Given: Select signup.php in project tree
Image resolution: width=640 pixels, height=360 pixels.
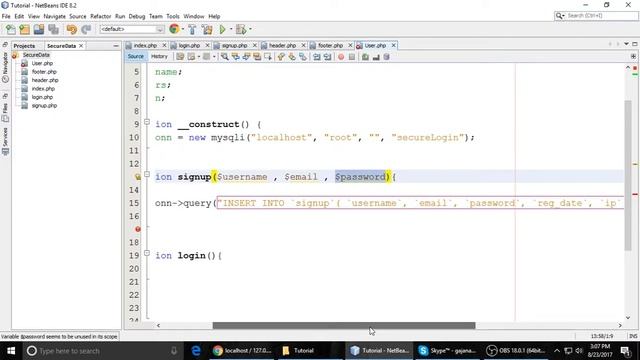Looking at the screenshot, I should (x=44, y=106).
